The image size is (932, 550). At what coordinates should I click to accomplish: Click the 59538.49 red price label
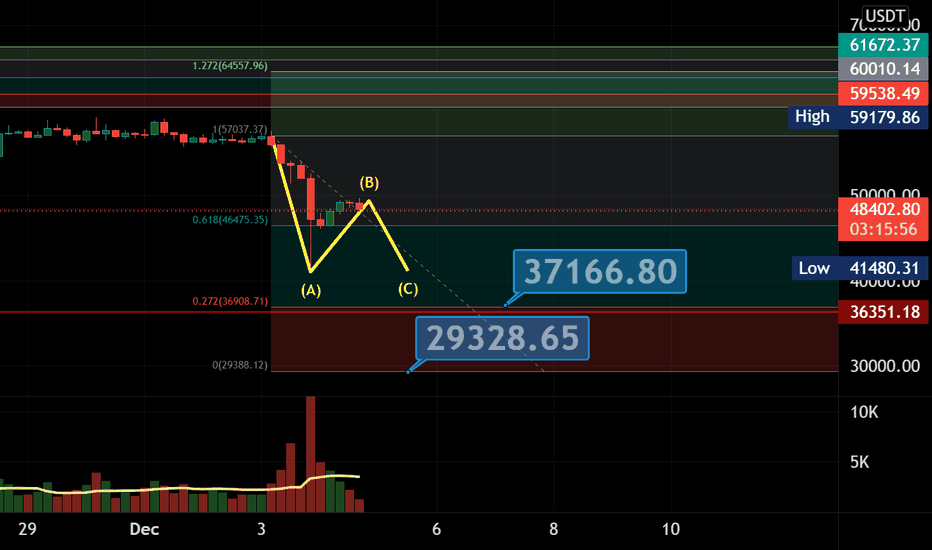click(x=883, y=93)
